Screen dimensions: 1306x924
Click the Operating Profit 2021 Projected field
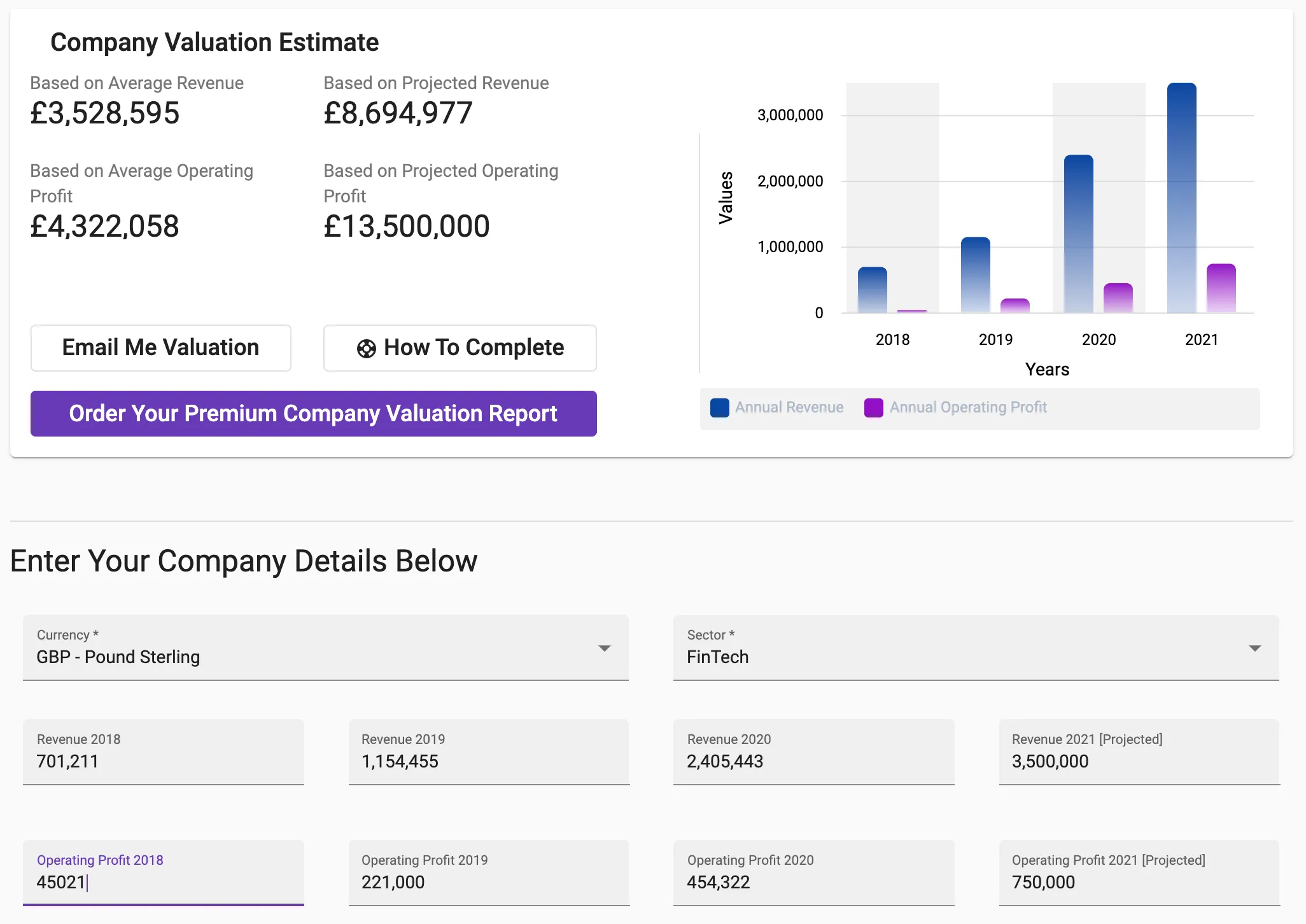click(x=1139, y=883)
